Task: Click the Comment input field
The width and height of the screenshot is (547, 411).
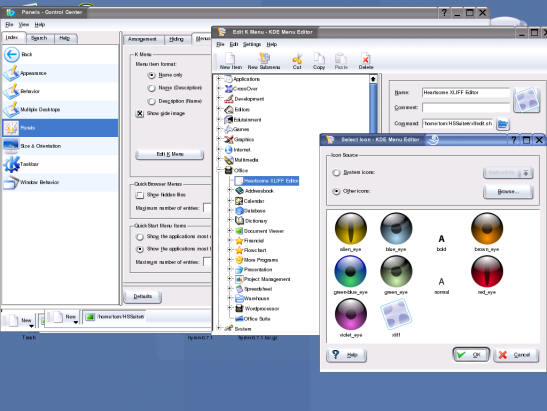Action: 466,107
